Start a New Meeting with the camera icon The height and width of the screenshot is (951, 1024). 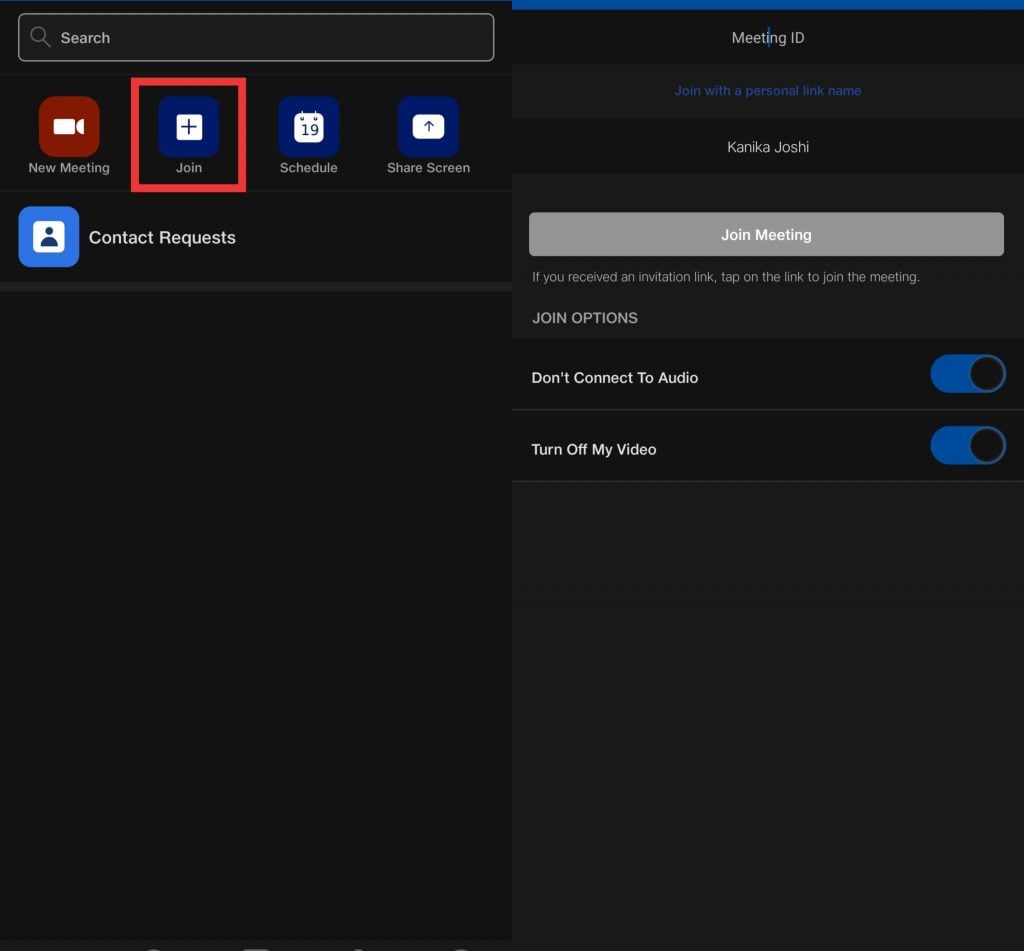[x=69, y=126]
